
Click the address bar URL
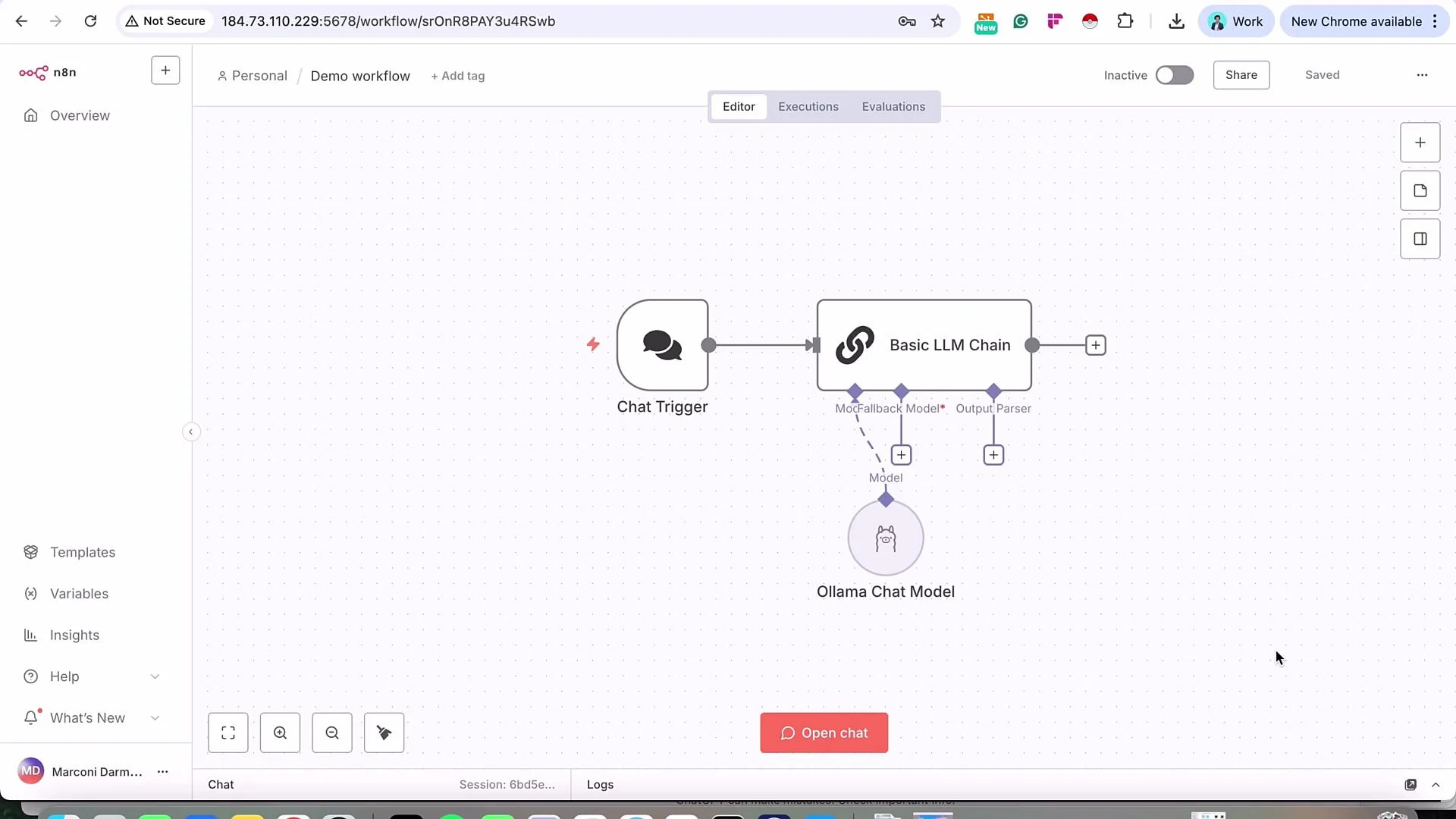point(388,21)
